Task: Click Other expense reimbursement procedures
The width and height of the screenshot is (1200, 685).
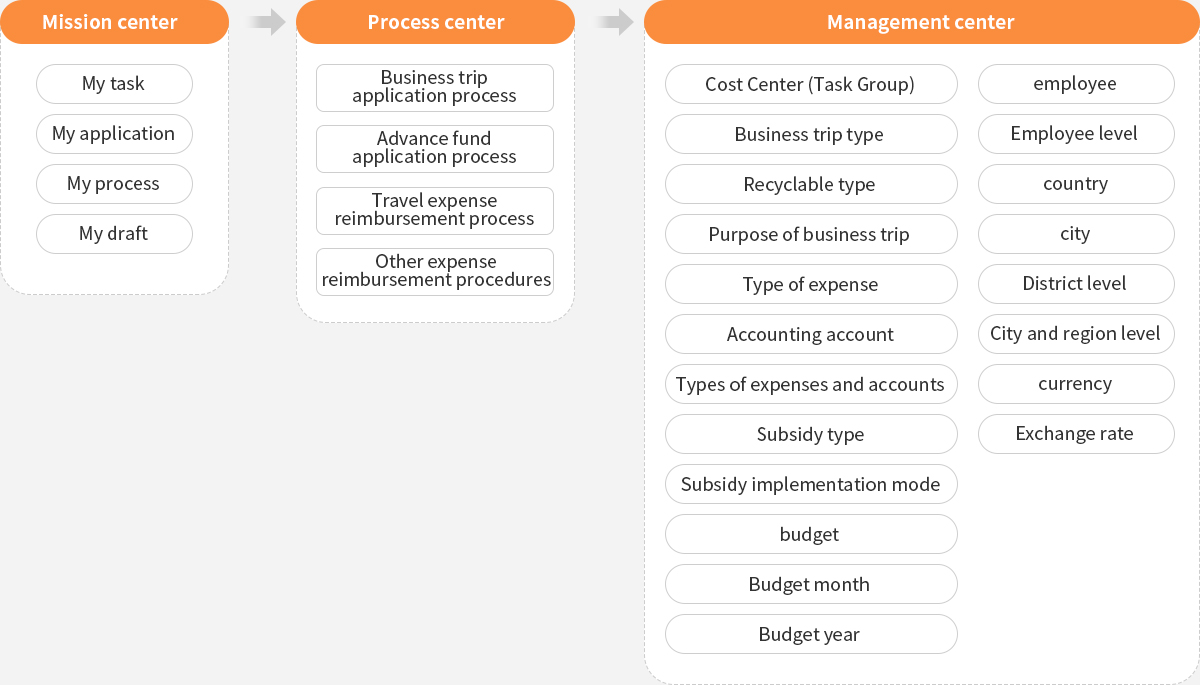Action: [x=435, y=272]
